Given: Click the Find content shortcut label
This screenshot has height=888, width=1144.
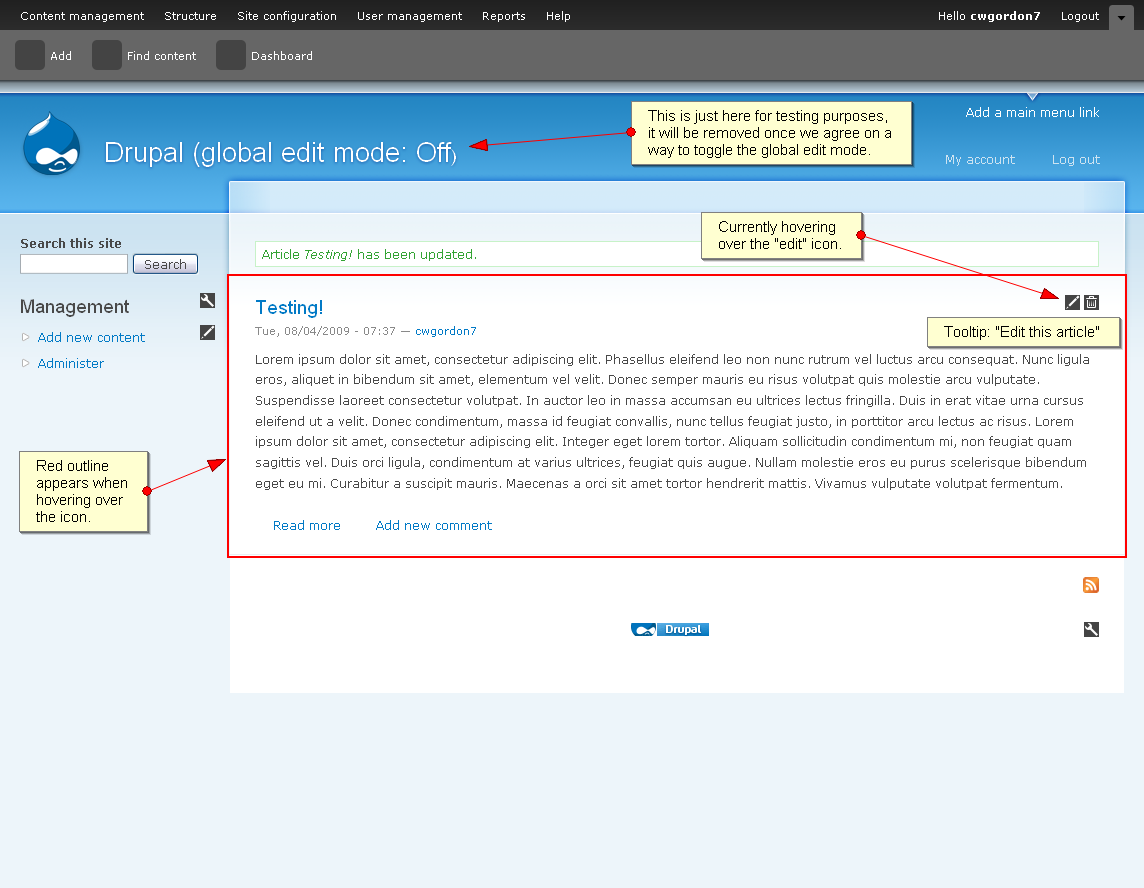Looking at the screenshot, I should [x=161, y=56].
